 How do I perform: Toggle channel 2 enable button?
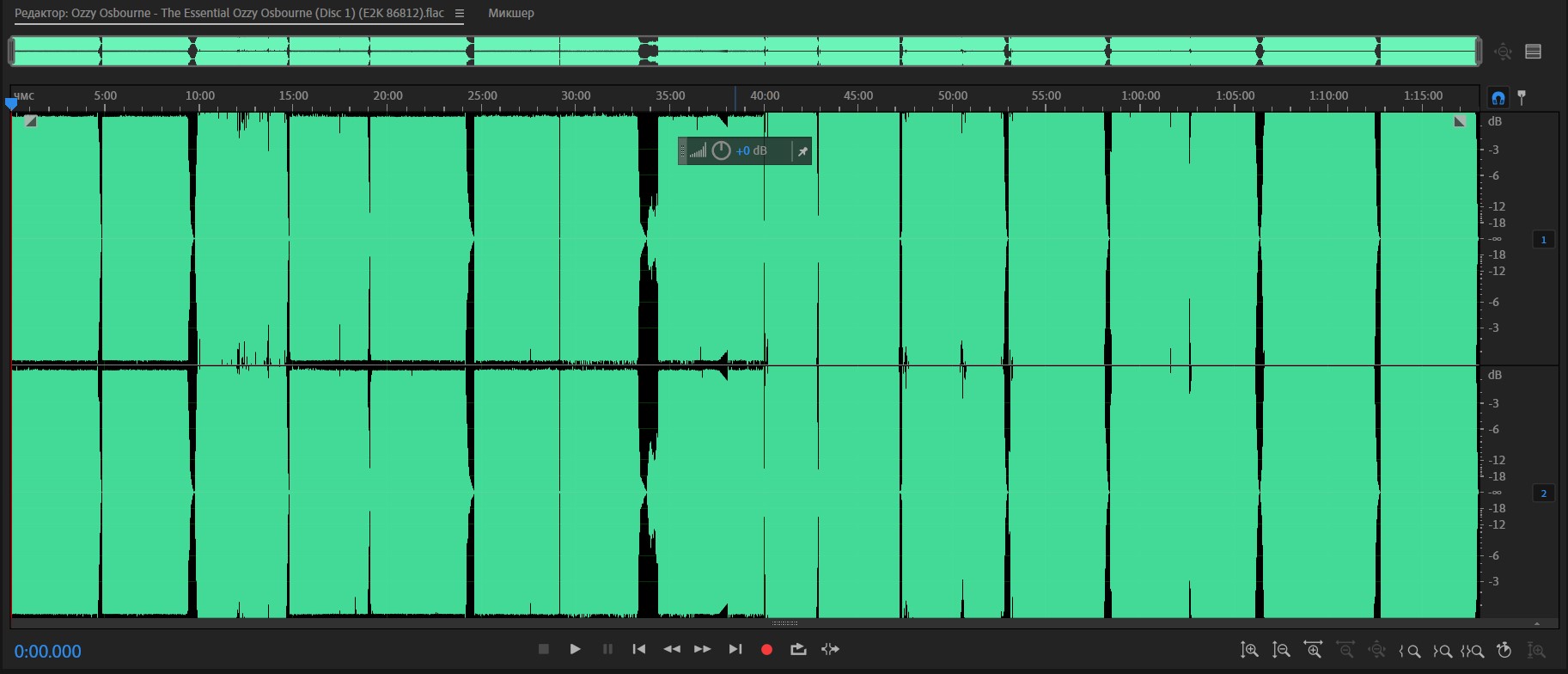tap(1543, 493)
